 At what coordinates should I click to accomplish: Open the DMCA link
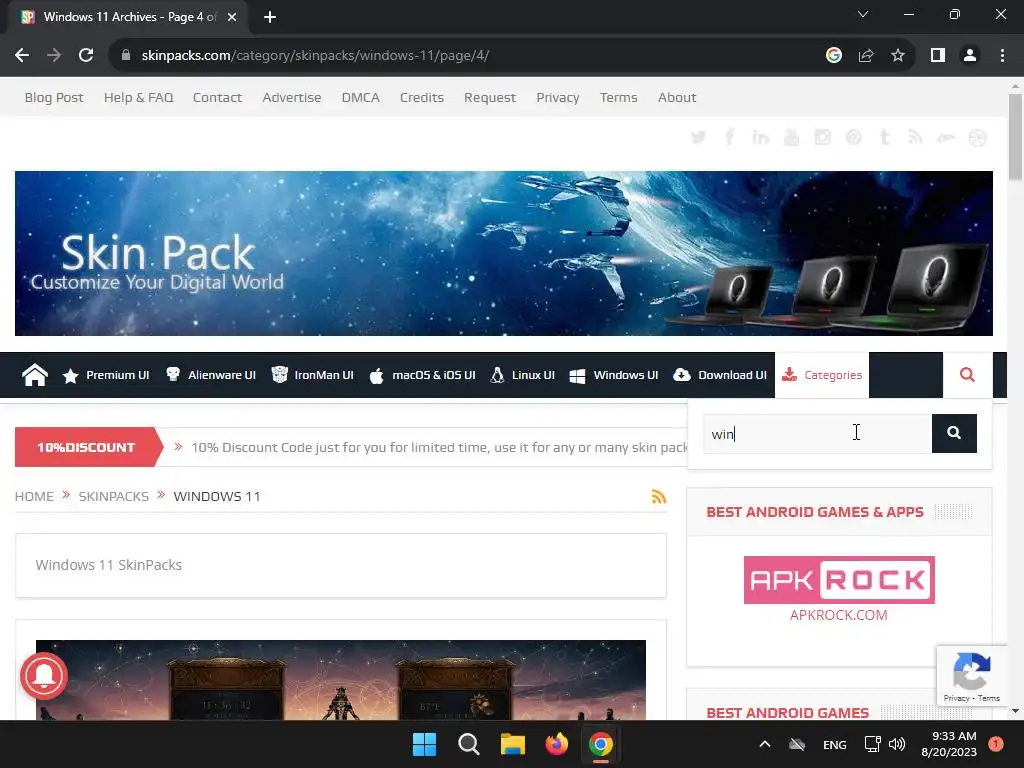point(360,97)
